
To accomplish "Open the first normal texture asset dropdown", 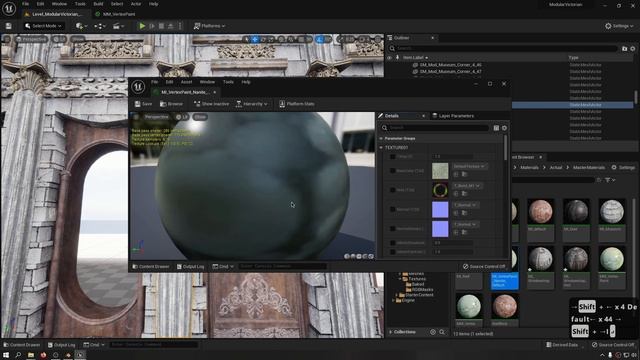I will click(x=465, y=205).
